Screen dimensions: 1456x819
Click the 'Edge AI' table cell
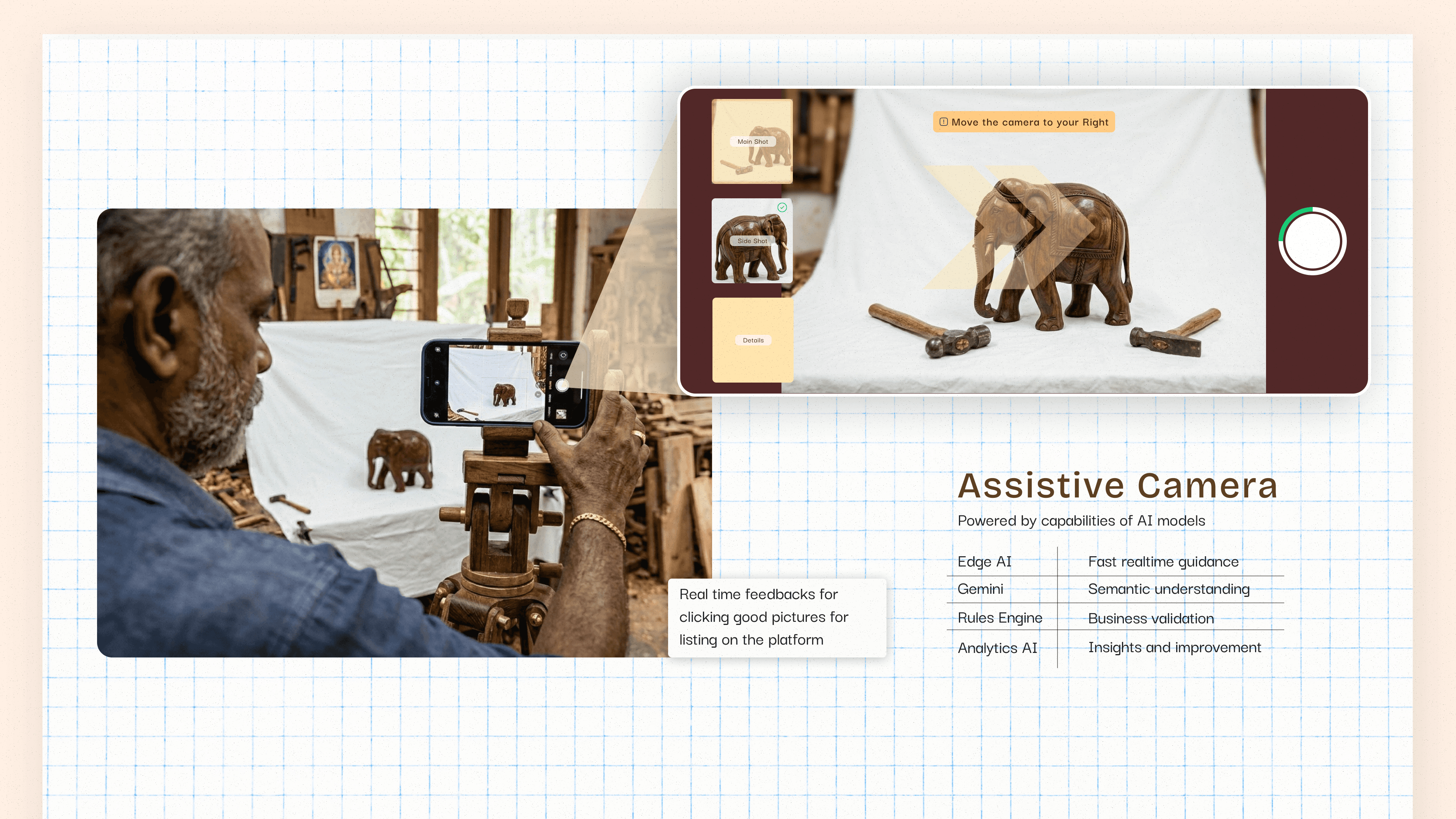point(985,562)
